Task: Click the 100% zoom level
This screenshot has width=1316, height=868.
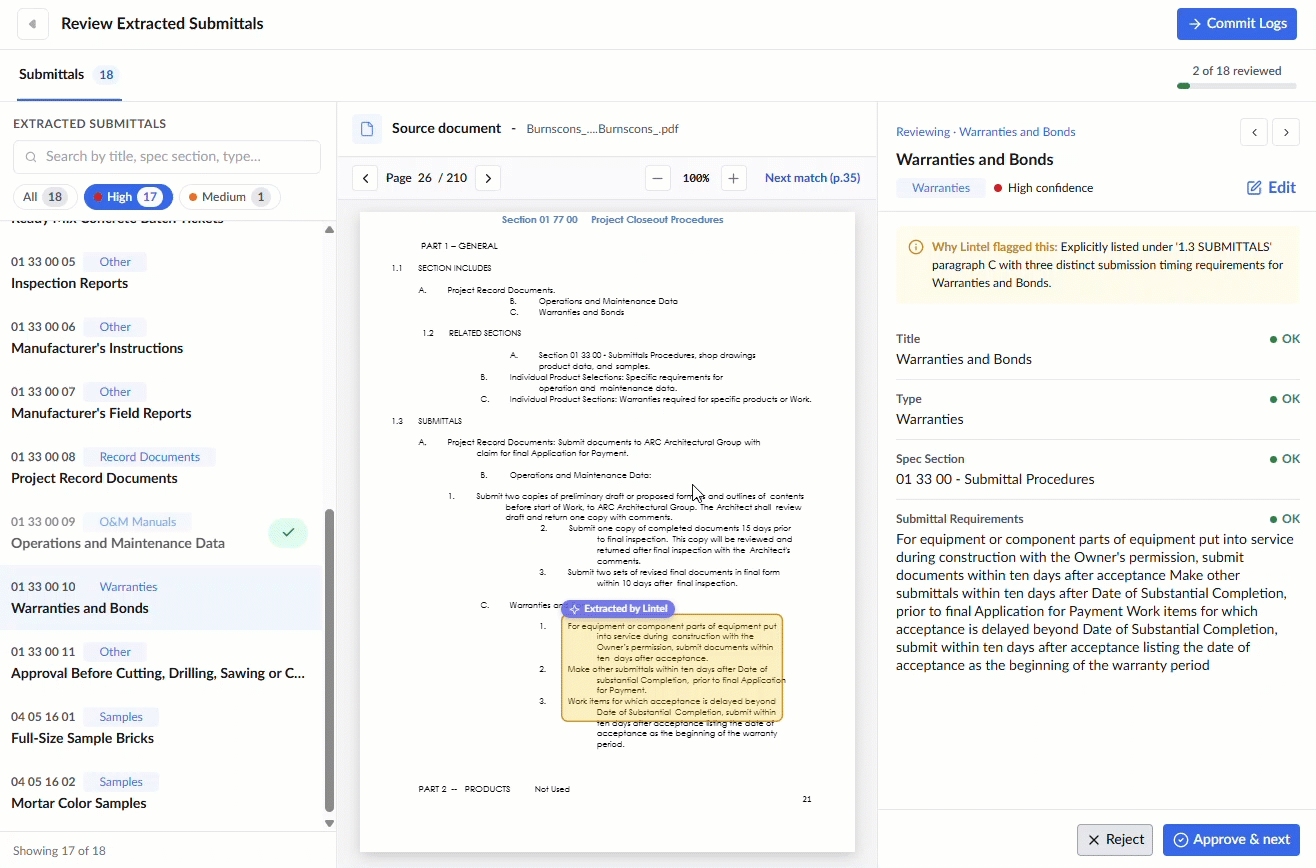Action: coord(696,178)
